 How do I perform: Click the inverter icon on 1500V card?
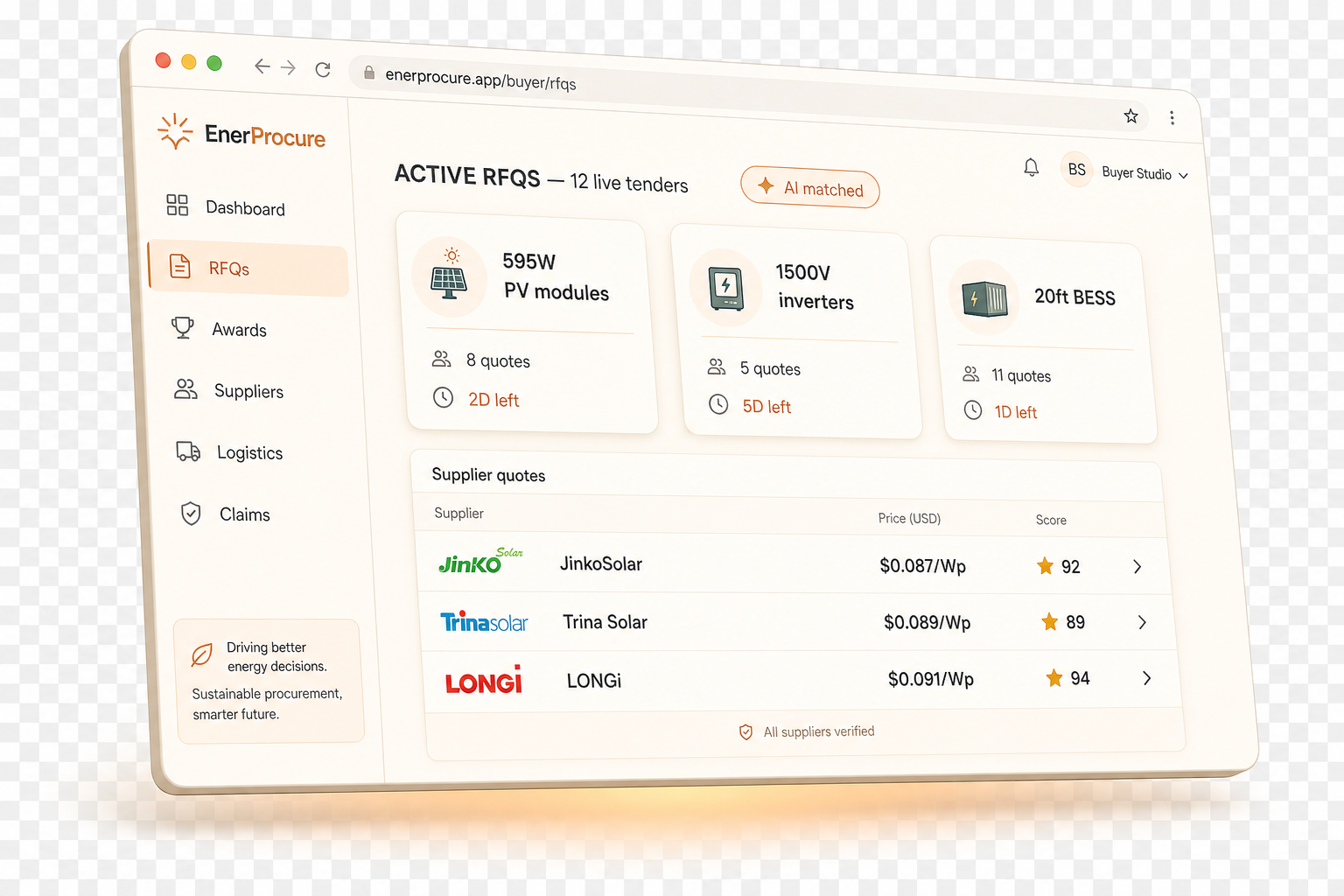(x=725, y=289)
